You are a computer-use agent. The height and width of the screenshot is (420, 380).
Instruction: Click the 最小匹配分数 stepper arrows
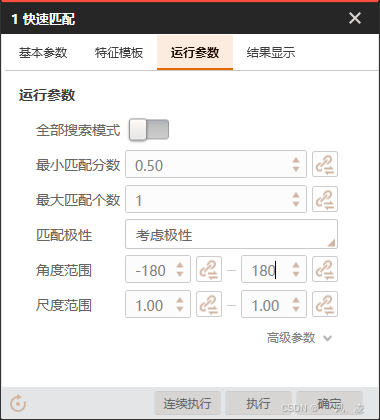tap(296, 164)
